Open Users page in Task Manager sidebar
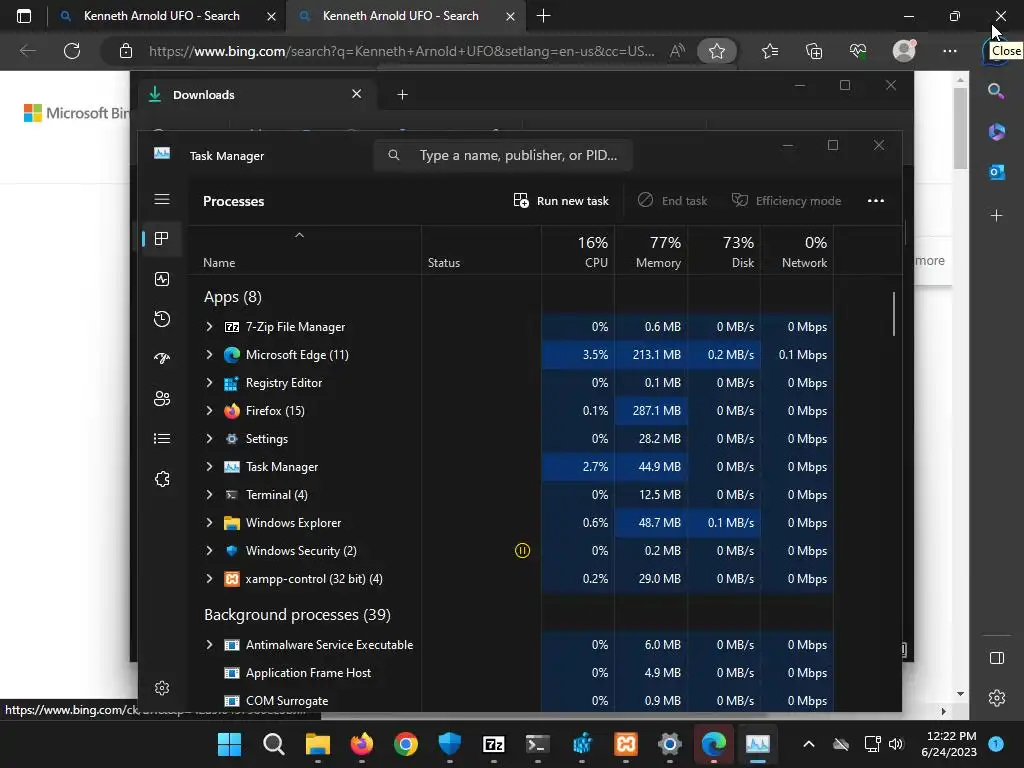 click(x=162, y=398)
